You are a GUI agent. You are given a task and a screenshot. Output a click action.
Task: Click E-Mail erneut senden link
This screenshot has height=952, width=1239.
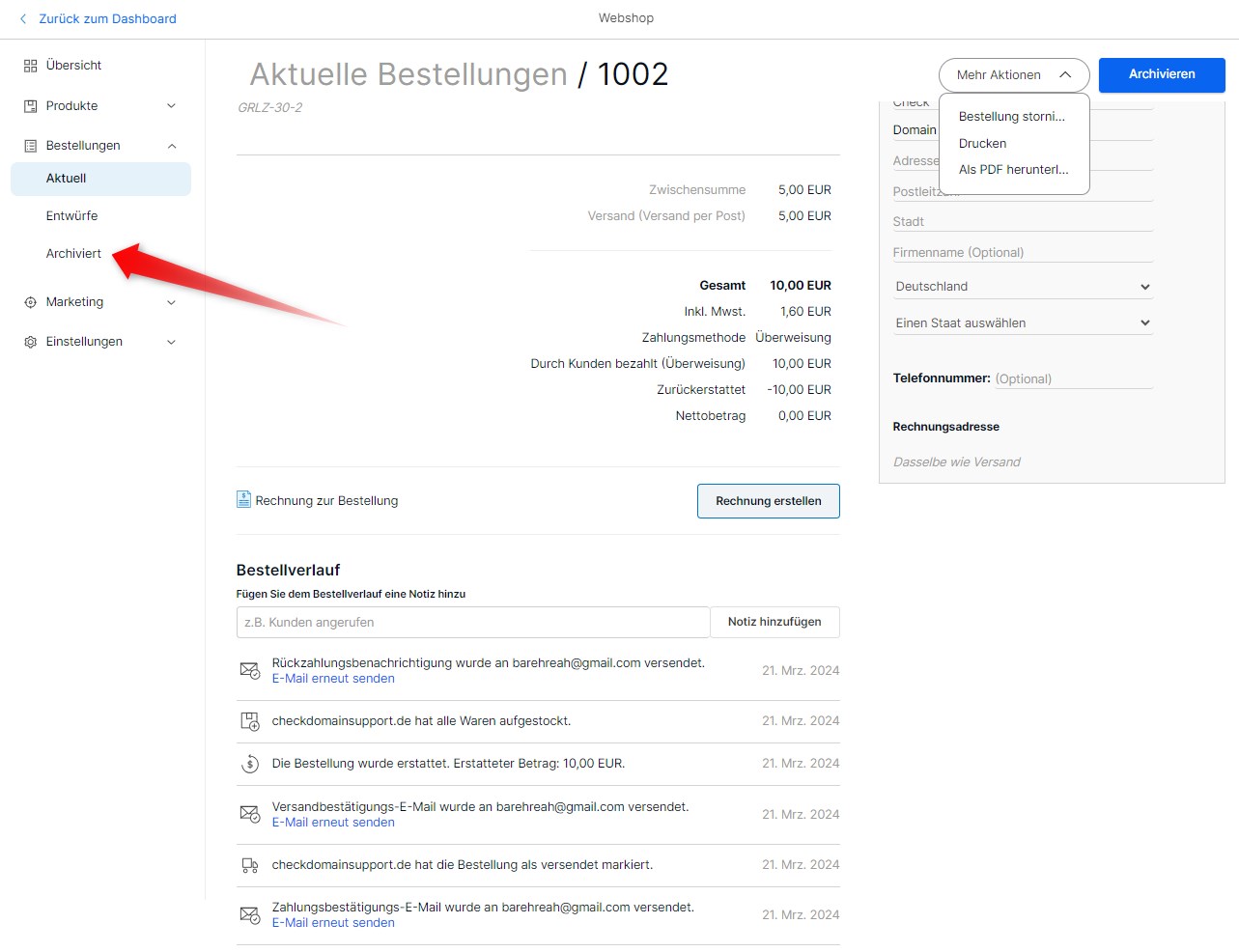(332, 678)
